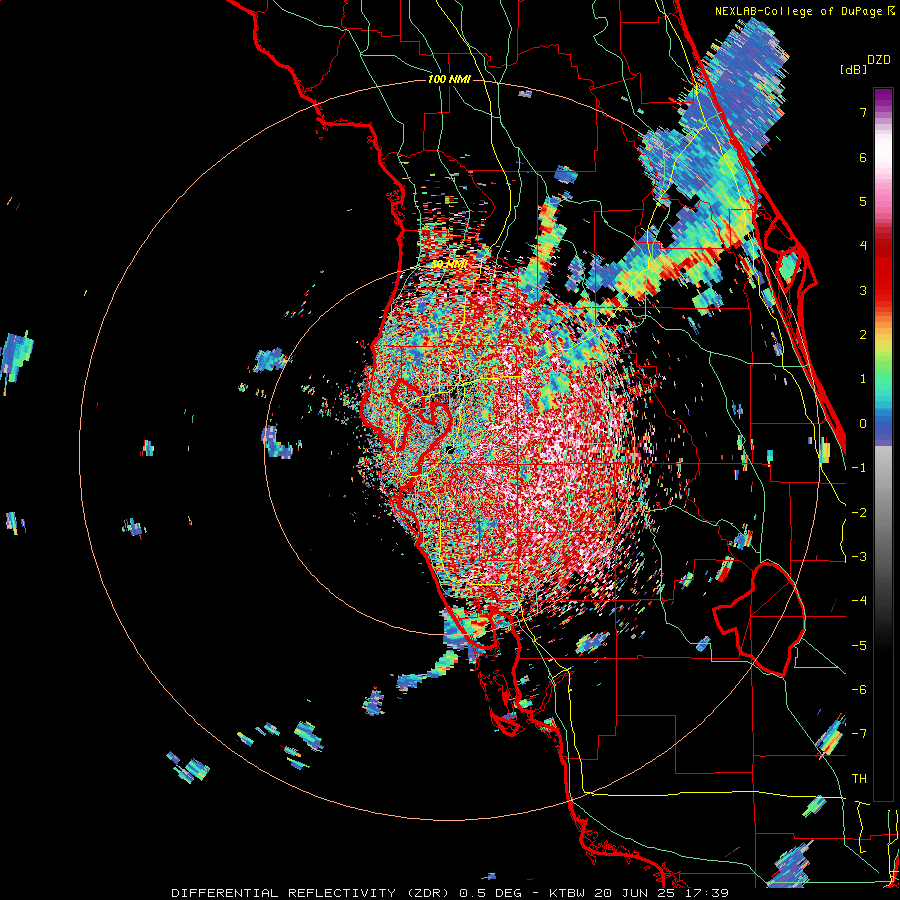
Task: Click the -3 value on the color scale
Action: pos(859,557)
